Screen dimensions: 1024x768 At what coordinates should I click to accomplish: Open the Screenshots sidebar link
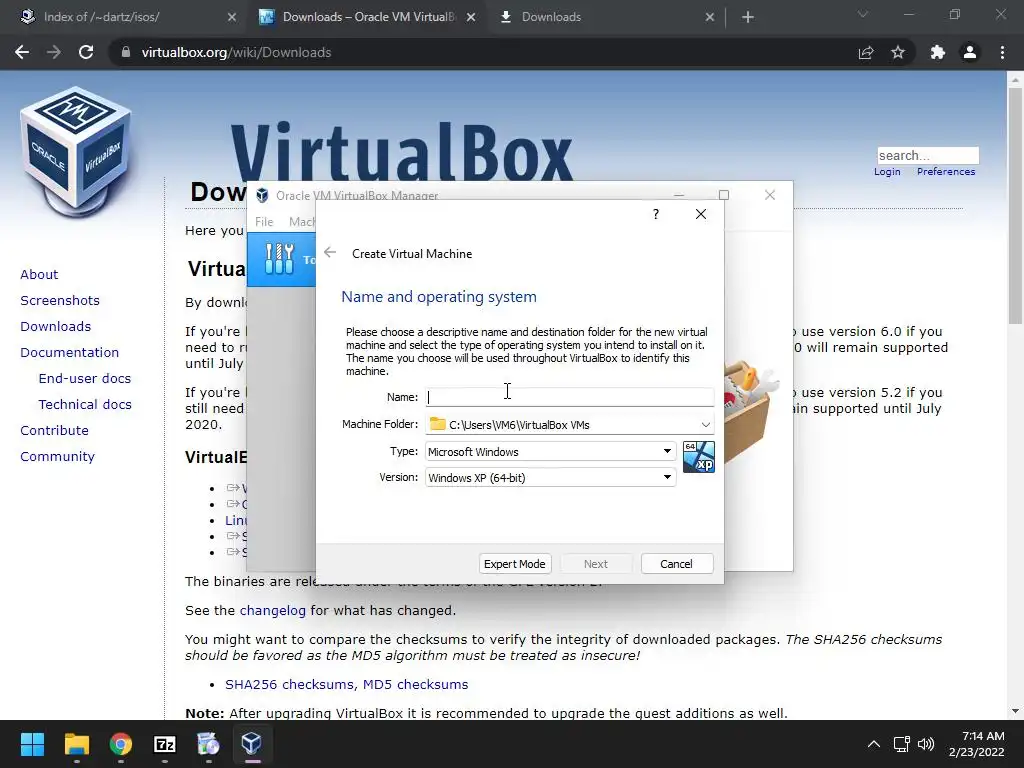[60, 300]
